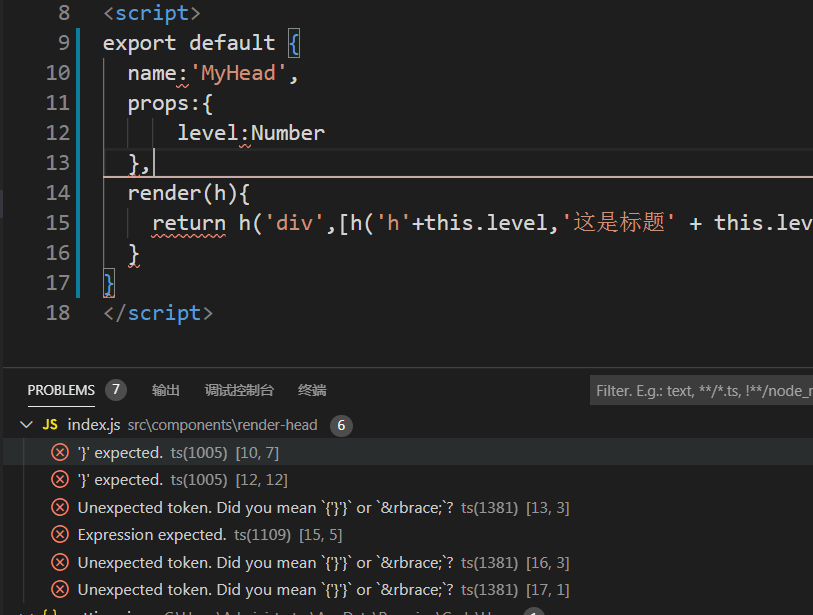813x615 pixels.
Task: Collapse the index.js problems list
Action: 27,424
